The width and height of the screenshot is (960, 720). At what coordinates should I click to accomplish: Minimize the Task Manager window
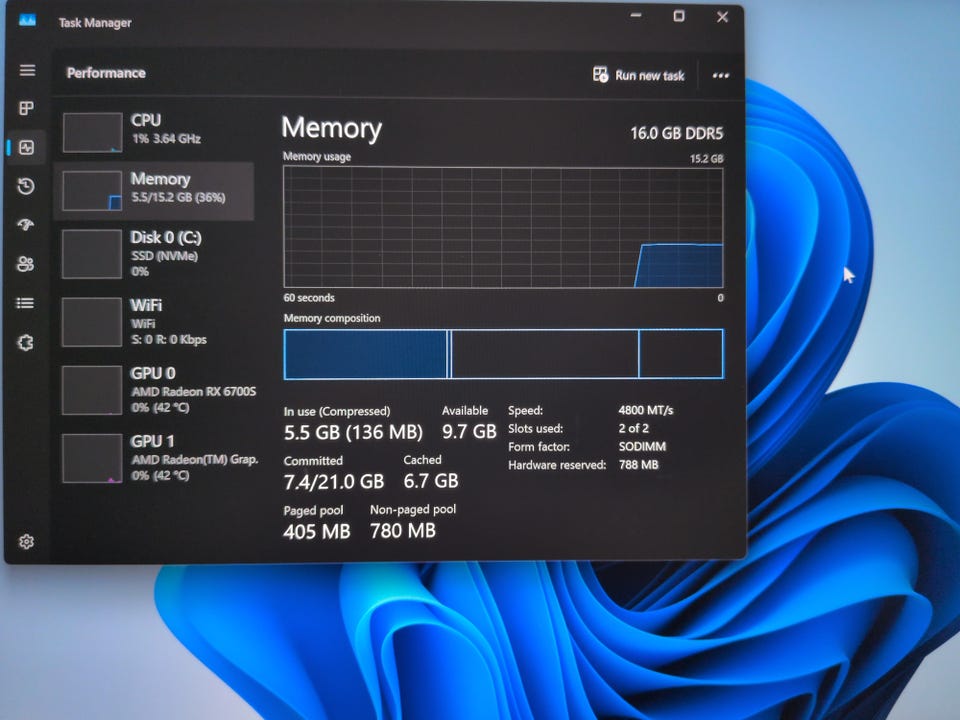pos(636,16)
